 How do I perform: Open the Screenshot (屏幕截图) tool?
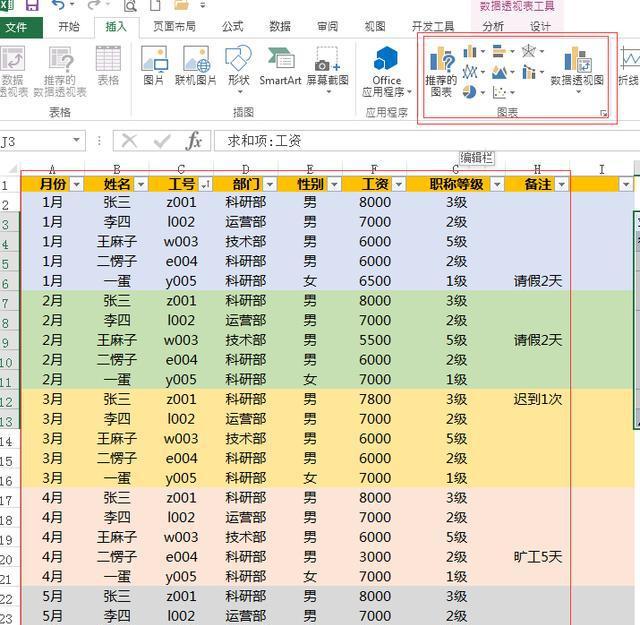328,69
